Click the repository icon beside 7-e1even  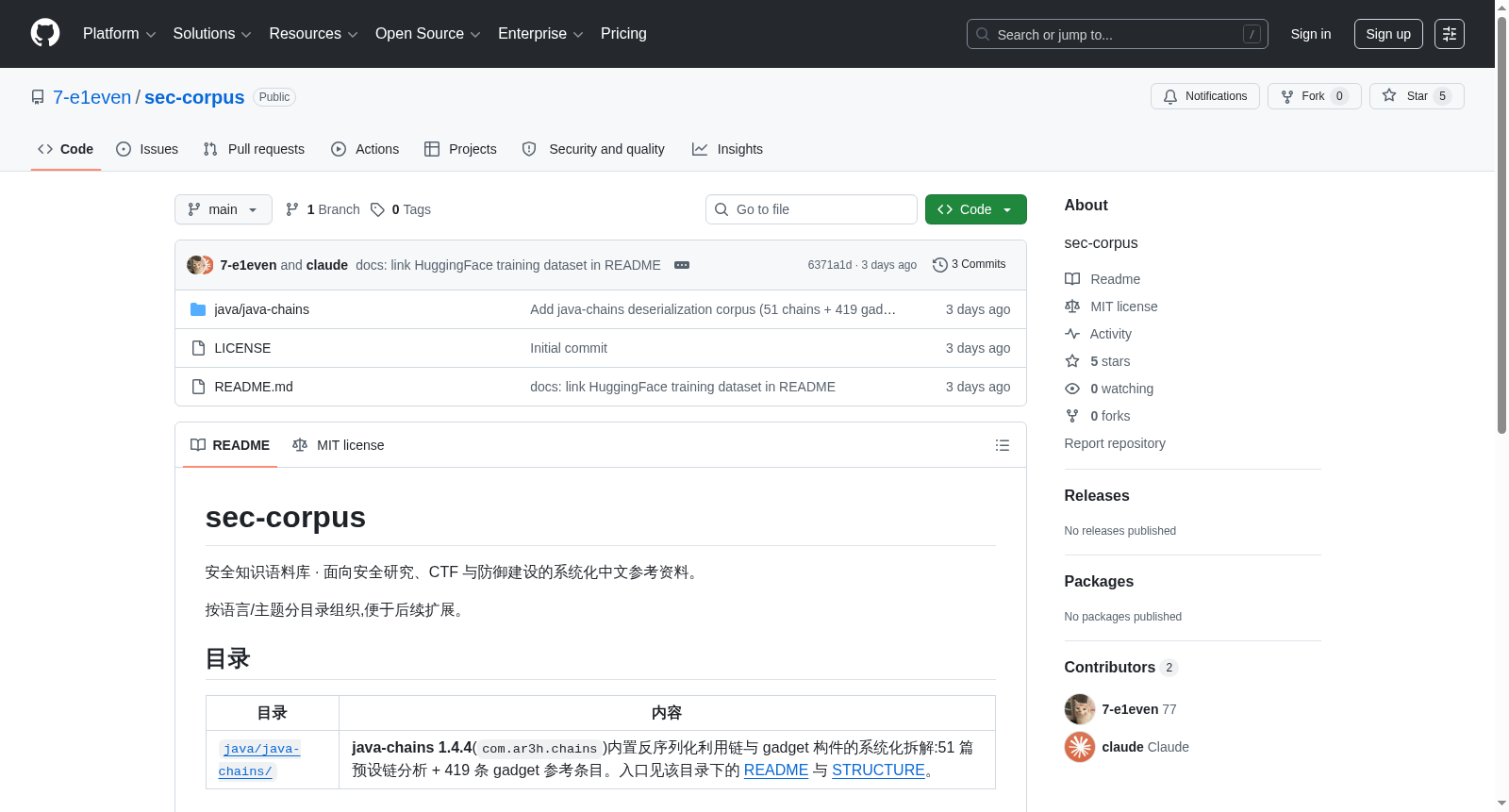(38, 97)
